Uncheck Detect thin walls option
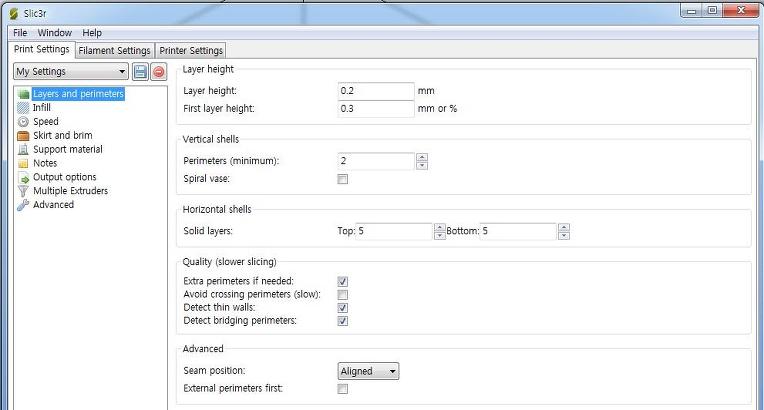Image resolution: width=764 pixels, height=410 pixels. point(343,308)
